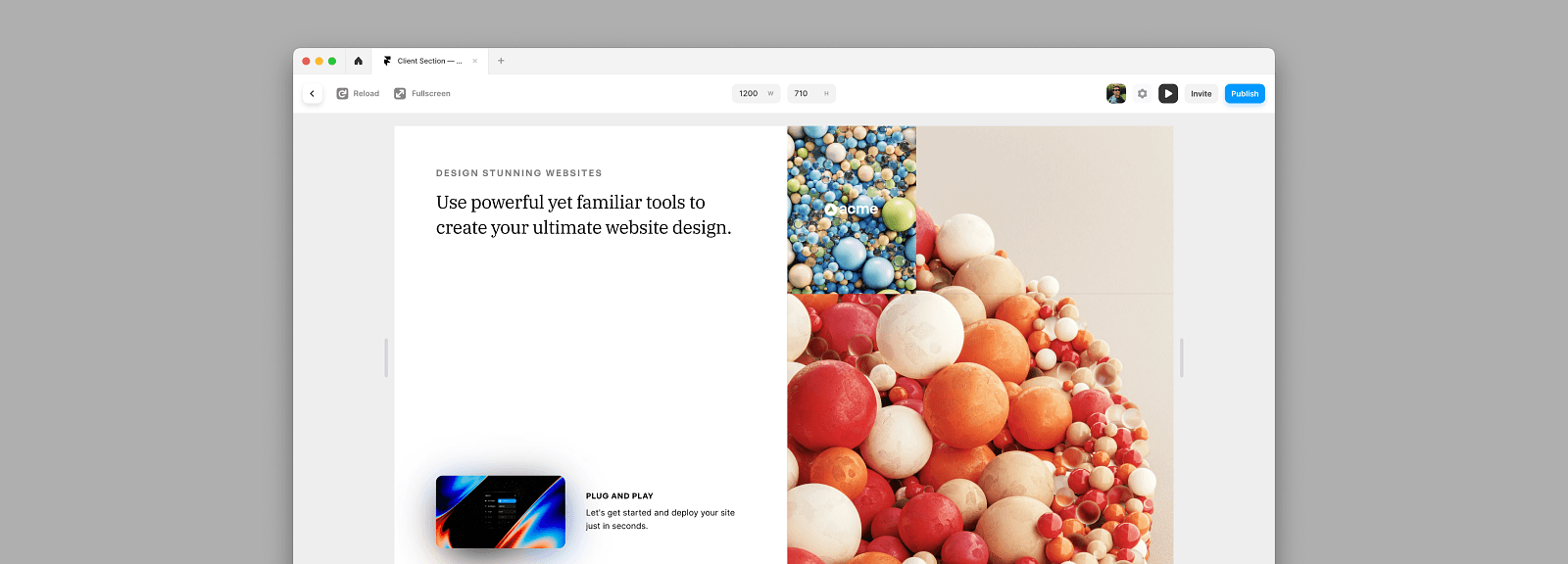This screenshot has height=564, width=1568.
Task: Open the user avatar profile
Action: [x=1116, y=94]
